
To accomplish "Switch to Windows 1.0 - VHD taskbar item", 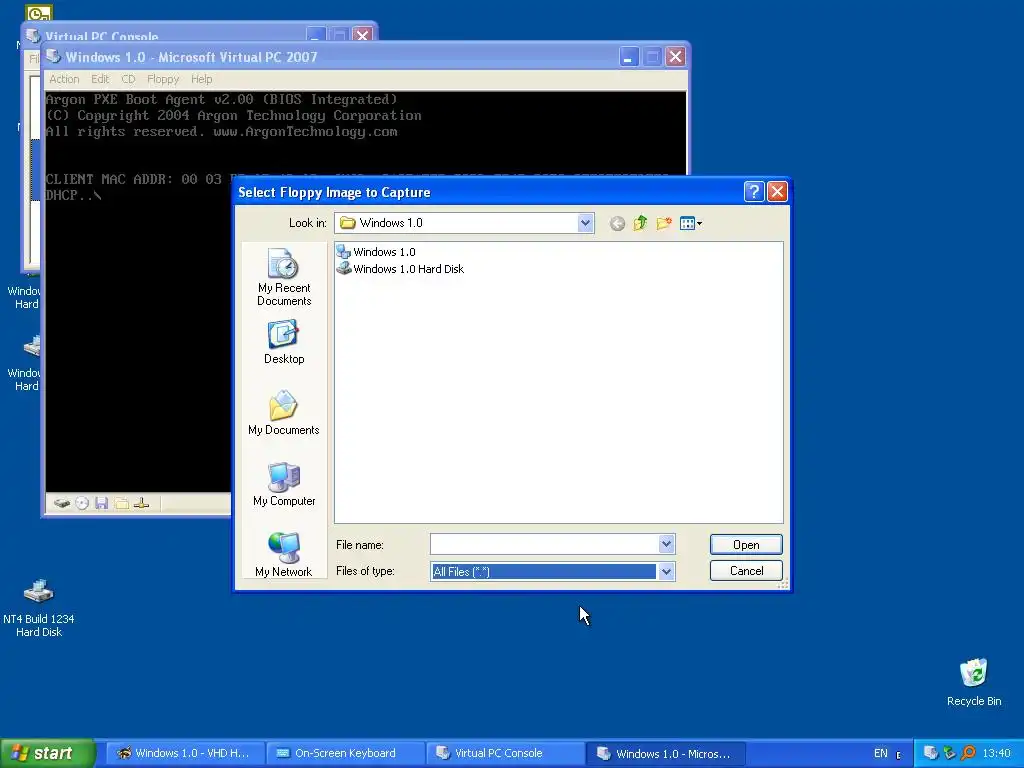I will (x=184, y=753).
